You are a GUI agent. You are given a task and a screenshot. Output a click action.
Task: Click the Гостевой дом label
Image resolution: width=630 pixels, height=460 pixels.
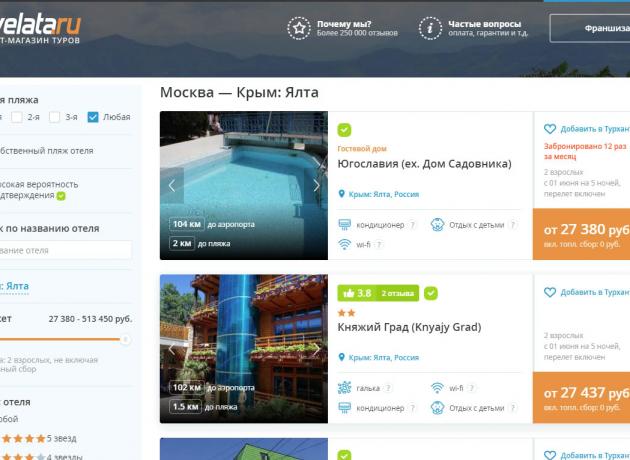coord(362,149)
